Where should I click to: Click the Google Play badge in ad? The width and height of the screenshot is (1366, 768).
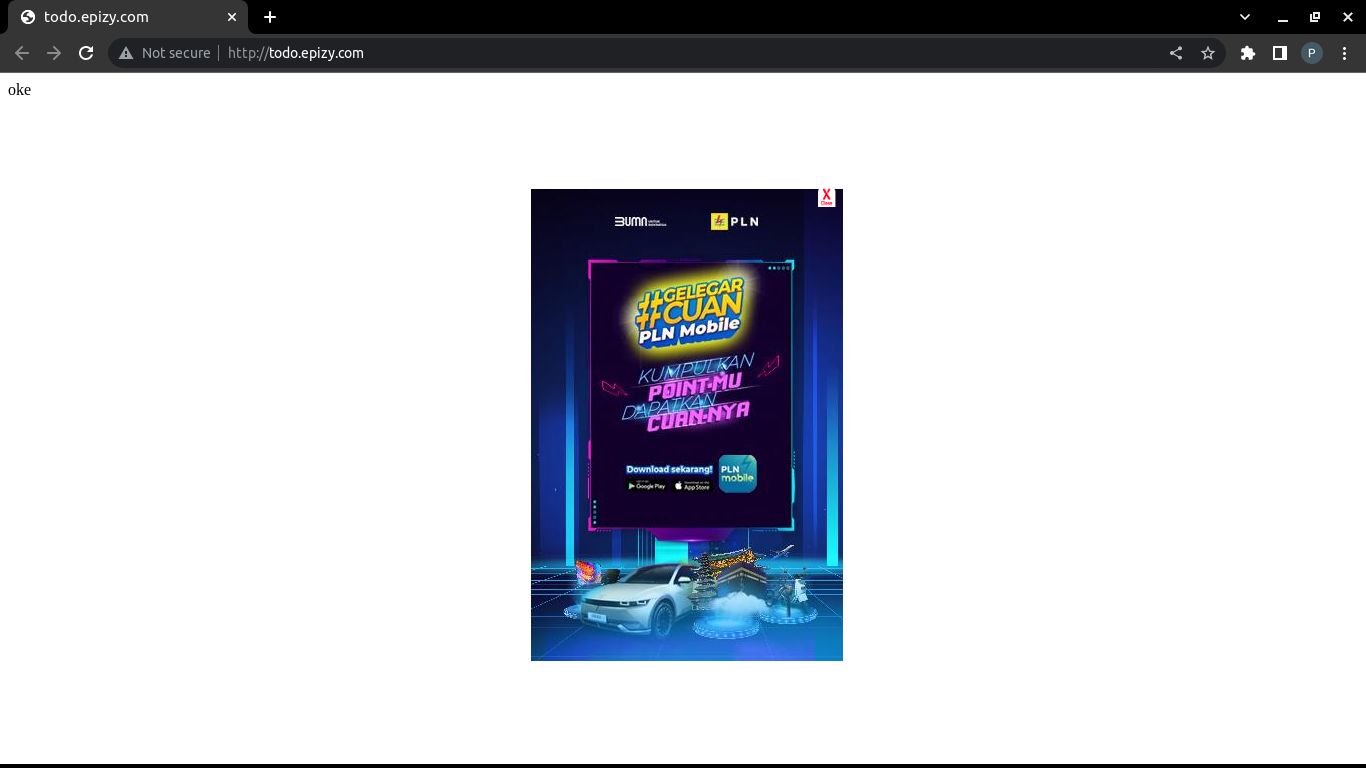(x=647, y=486)
